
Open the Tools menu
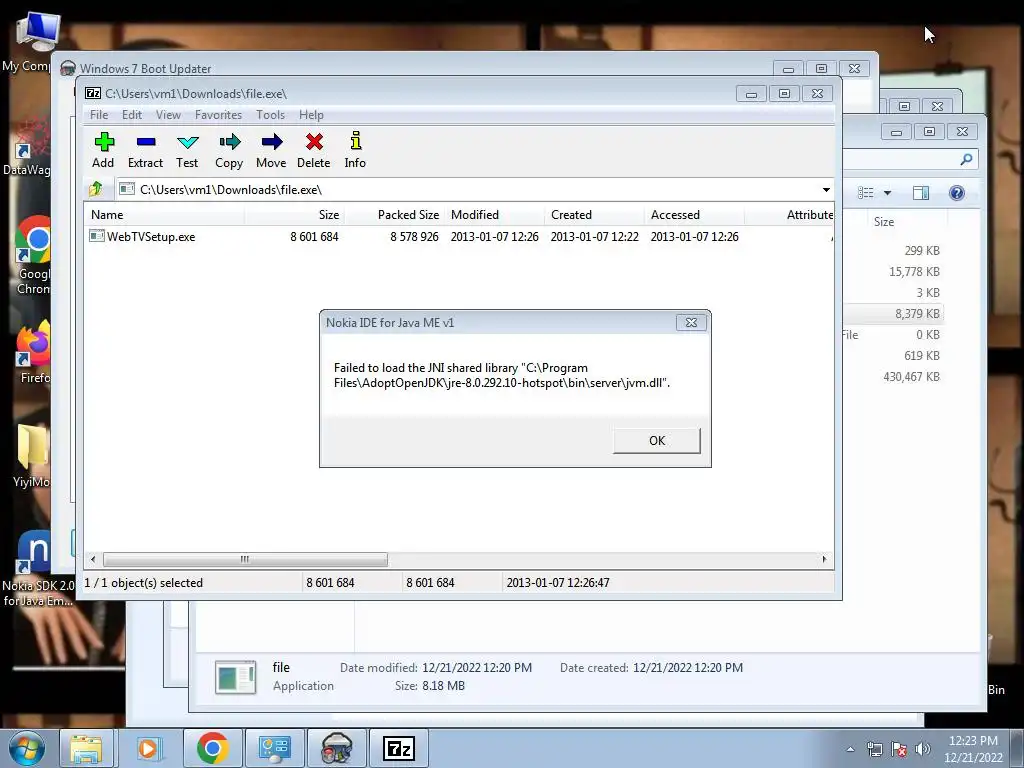(270, 115)
